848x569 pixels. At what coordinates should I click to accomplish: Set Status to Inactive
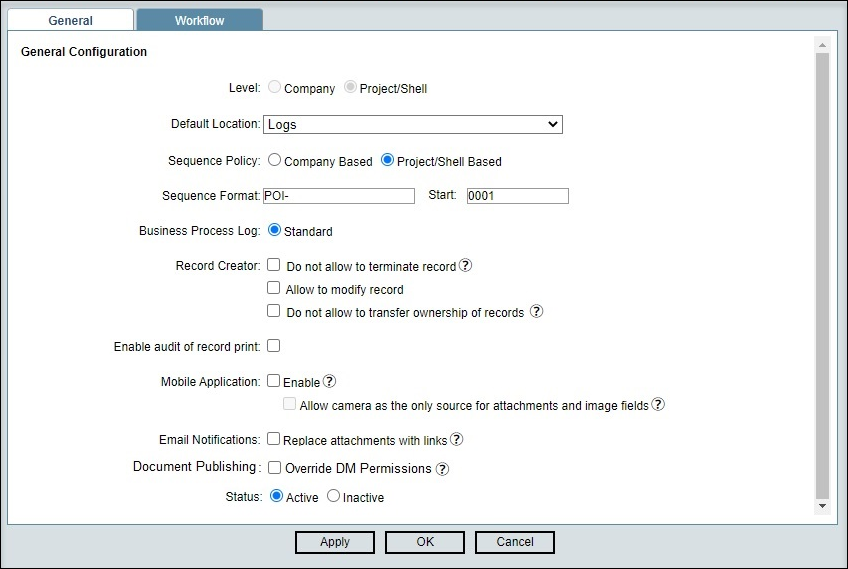tap(334, 495)
